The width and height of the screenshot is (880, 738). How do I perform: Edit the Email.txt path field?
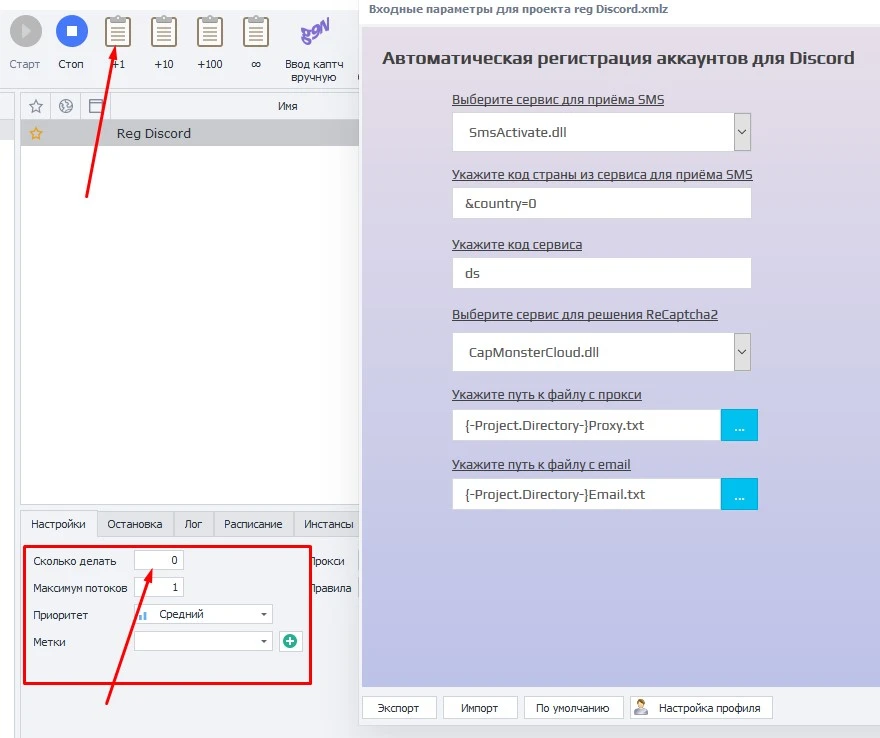pos(586,494)
